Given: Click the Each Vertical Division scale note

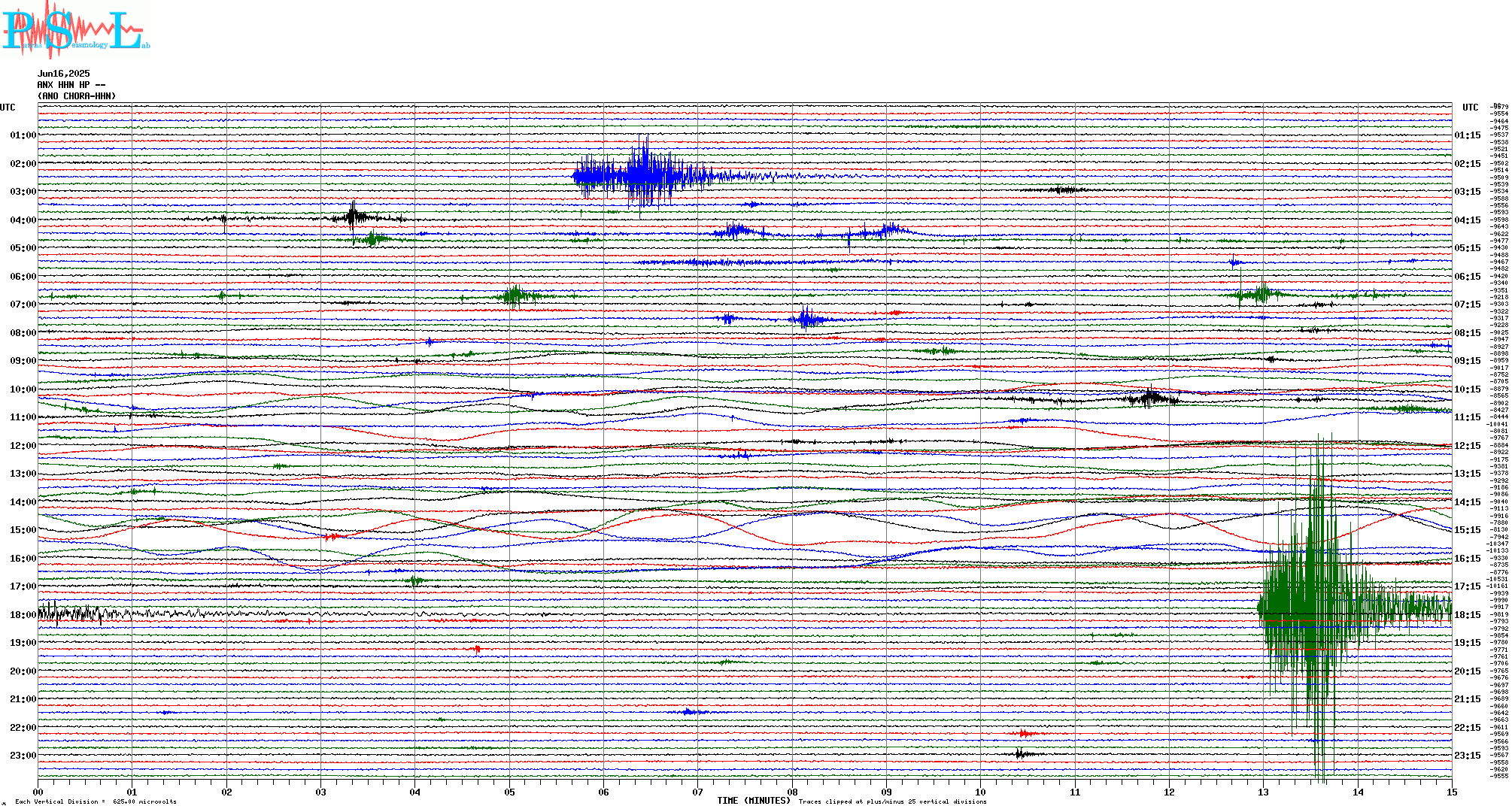Looking at the screenshot, I should (x=96, y=801).
